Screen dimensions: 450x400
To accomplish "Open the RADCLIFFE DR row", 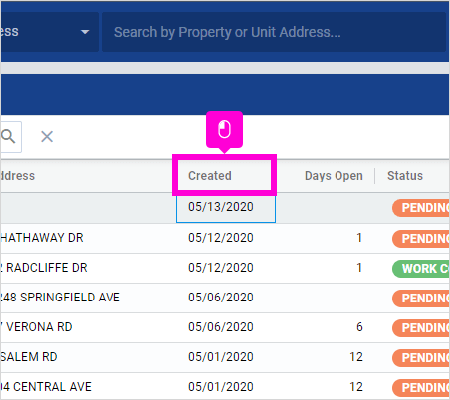I will [225, 268].
